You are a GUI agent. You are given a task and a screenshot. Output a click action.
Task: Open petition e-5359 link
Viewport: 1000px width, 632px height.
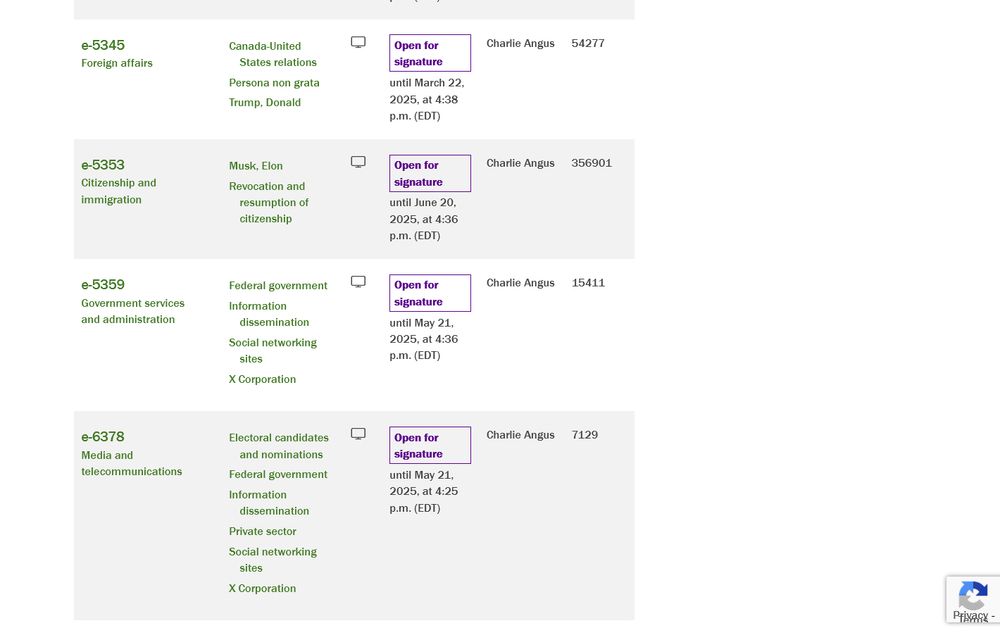coord(103,284)
